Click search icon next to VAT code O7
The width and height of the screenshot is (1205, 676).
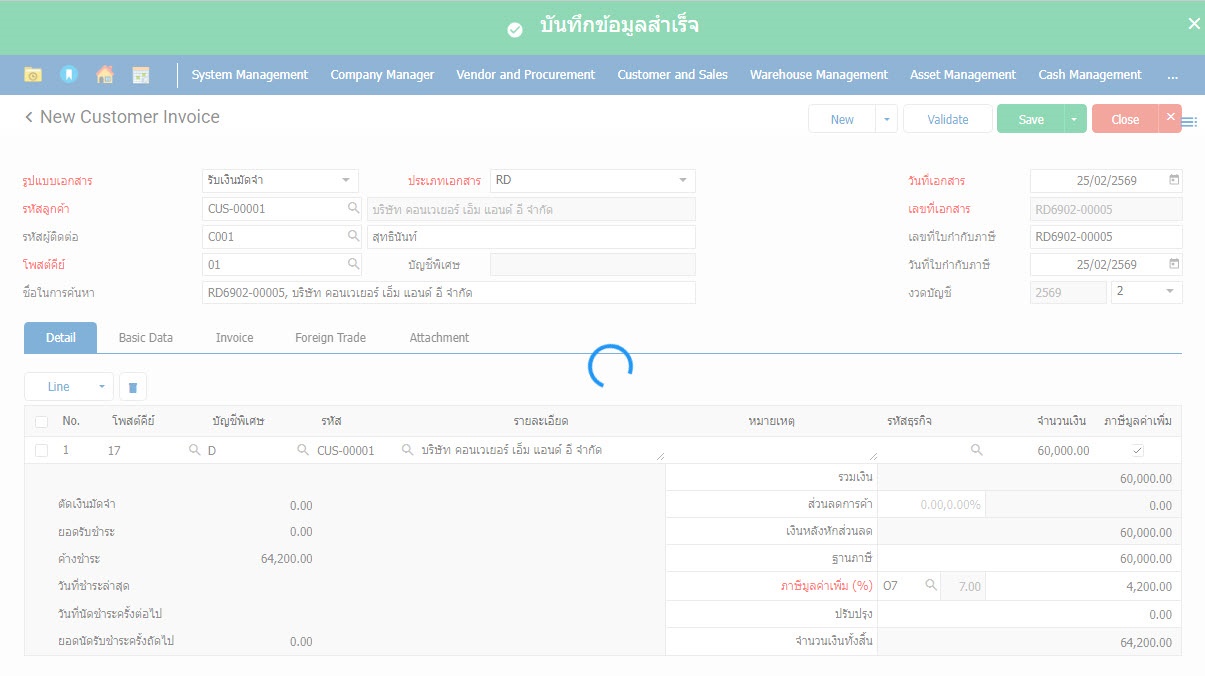click(x=930, y=586)
